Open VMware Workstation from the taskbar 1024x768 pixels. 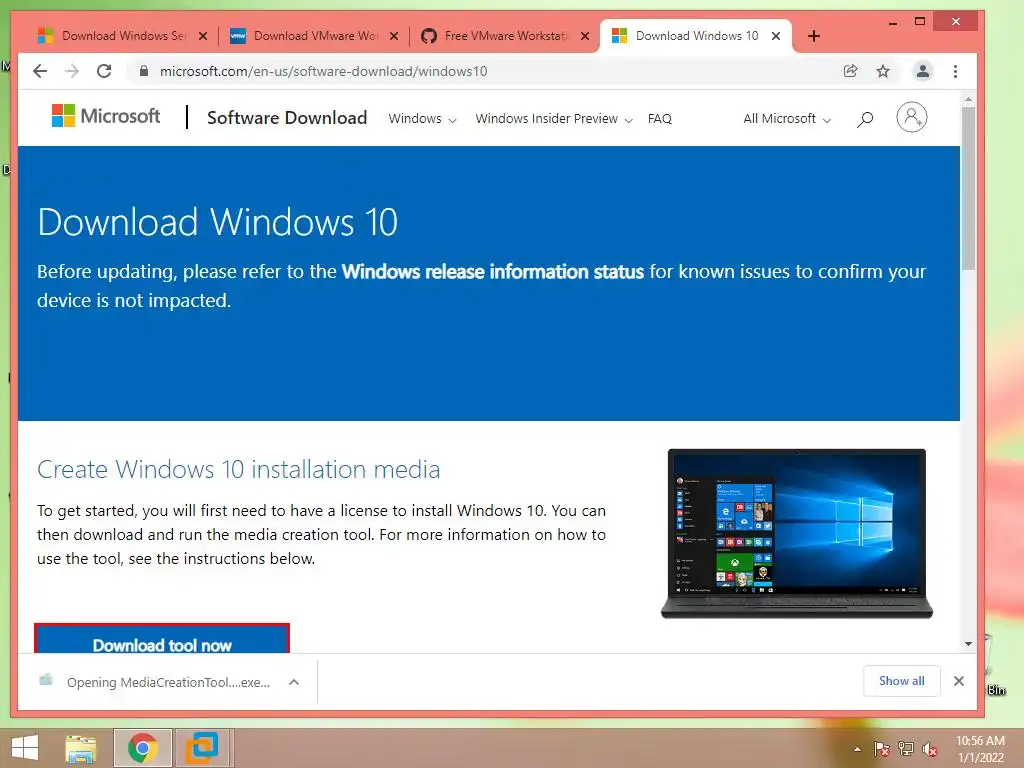point(202,748)
